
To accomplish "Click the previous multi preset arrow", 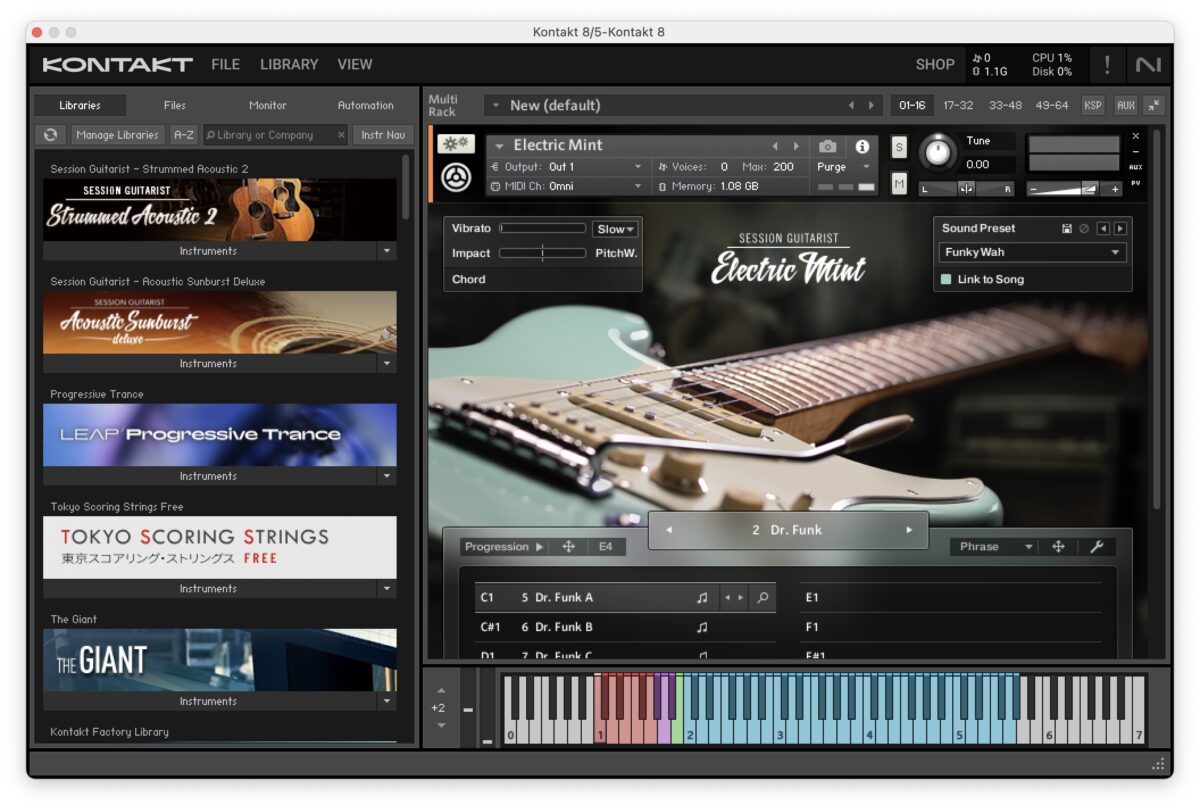I will pos(851,105).
